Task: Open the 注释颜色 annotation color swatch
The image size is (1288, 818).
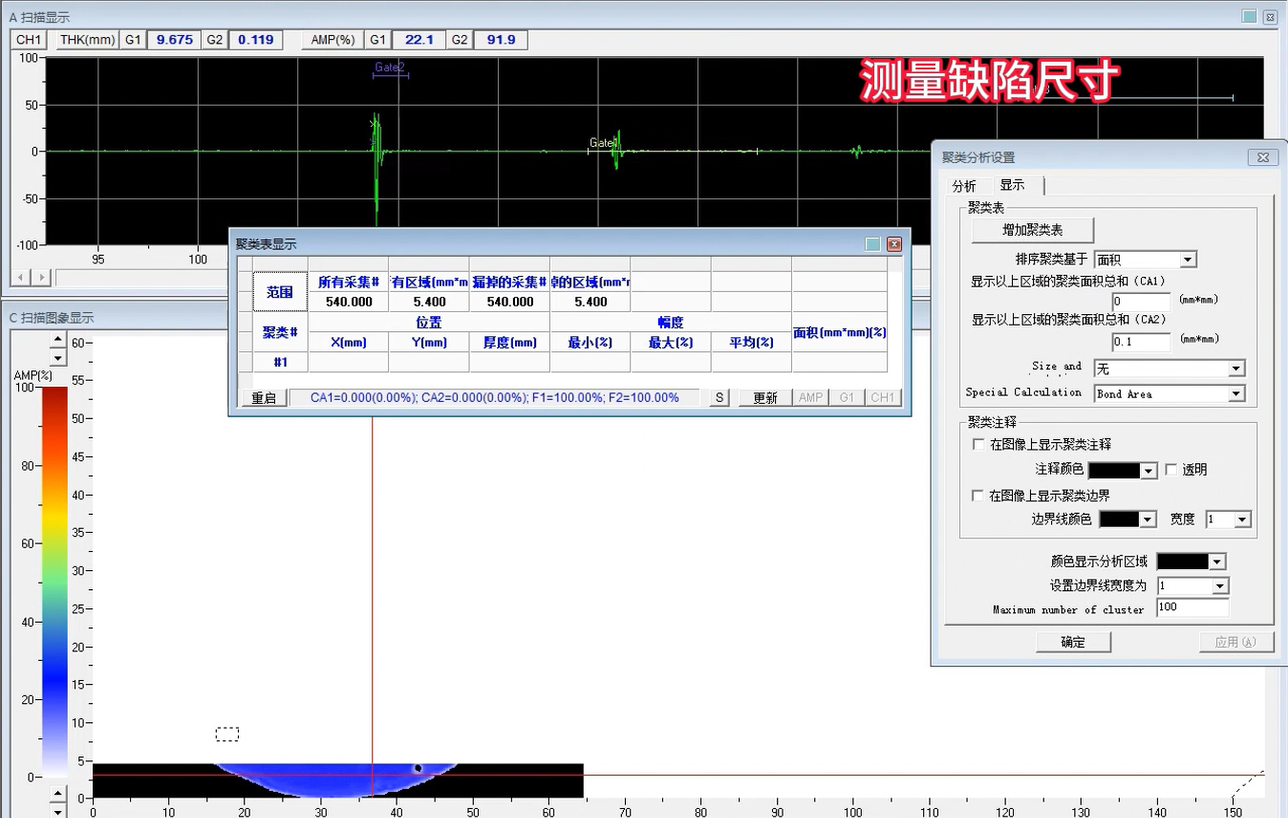Action: pos(1121,470)
